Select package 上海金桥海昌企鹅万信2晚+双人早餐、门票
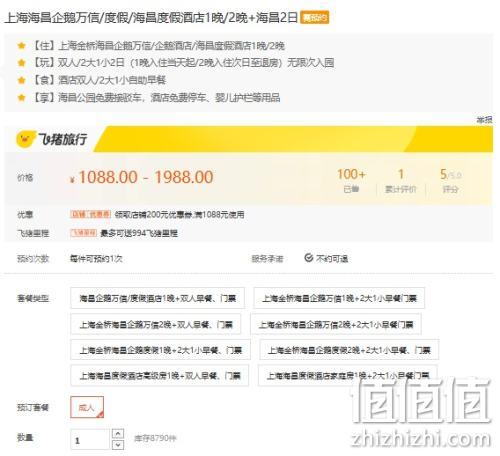 pos(156,324)
